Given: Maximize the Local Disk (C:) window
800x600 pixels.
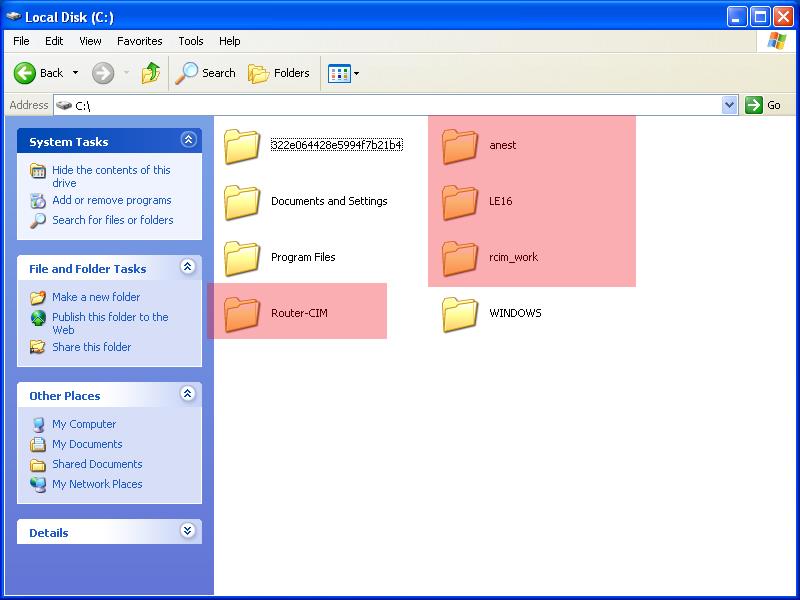Looking at the screenshot, I should pos(760,17).
